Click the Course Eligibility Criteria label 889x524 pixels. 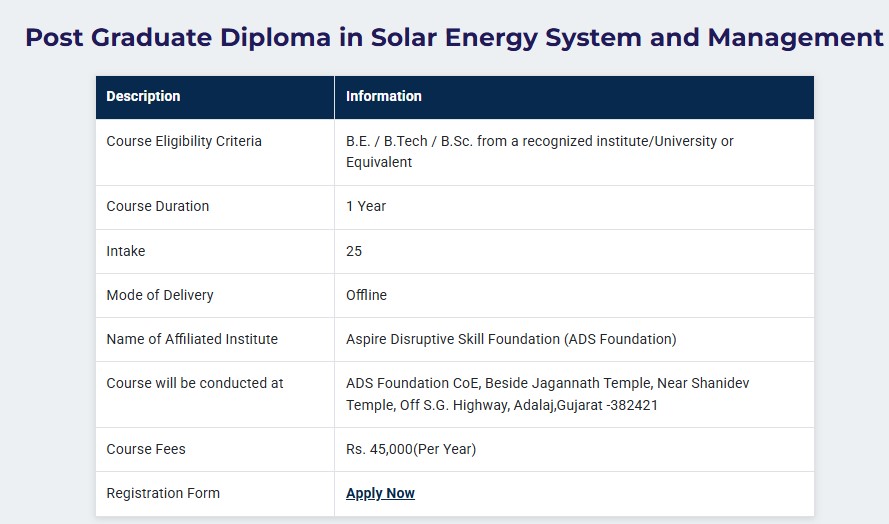(x=184, y=141)
